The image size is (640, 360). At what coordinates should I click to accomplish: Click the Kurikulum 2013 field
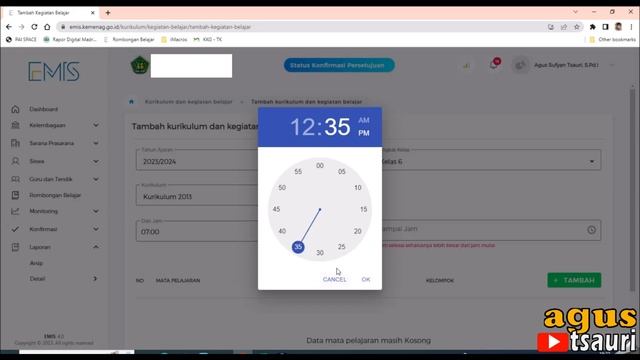(x=197, y=195)
